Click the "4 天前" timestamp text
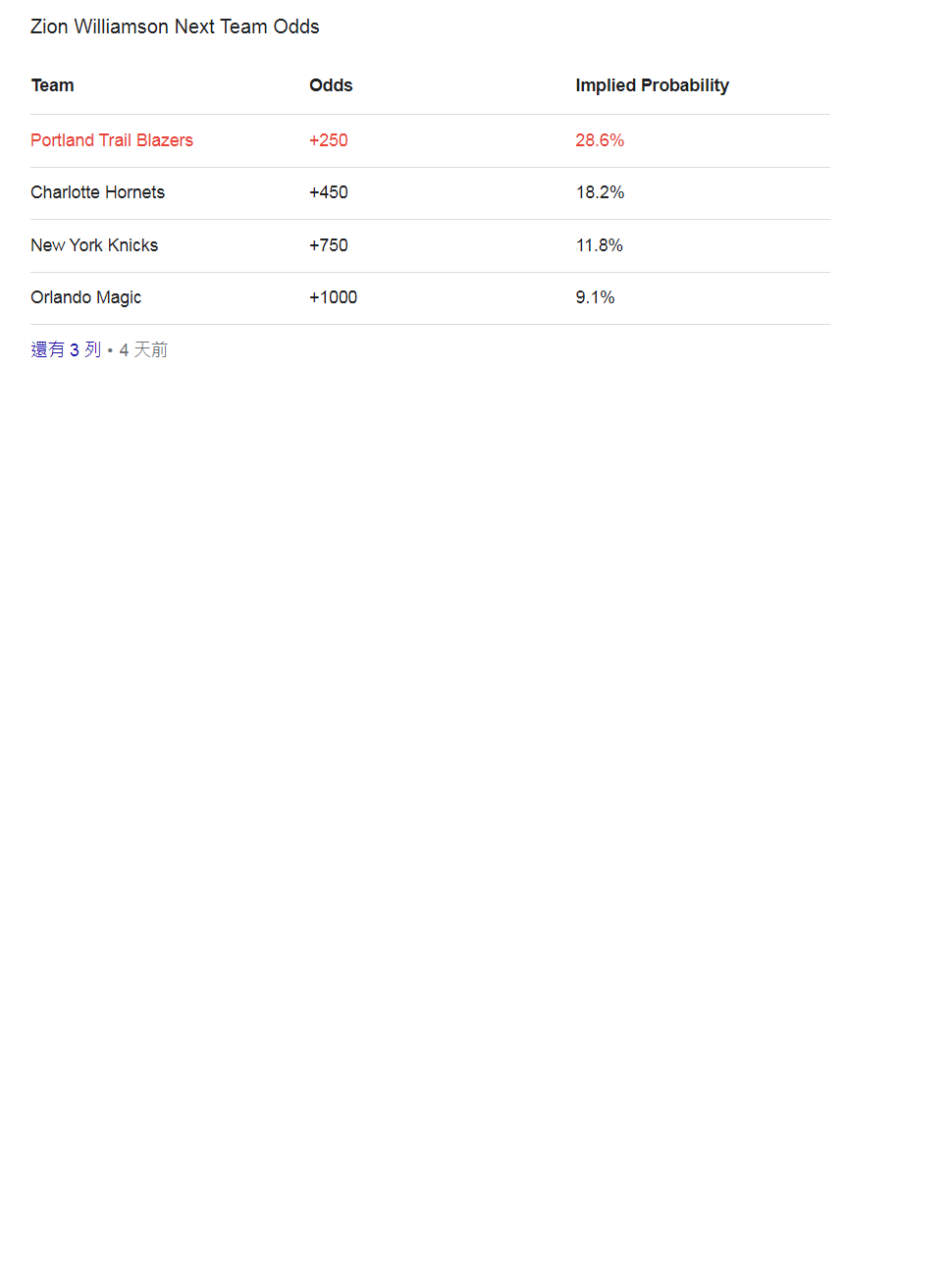The height and width of the screenshot is (1271, 952). (x=143, y=350)
